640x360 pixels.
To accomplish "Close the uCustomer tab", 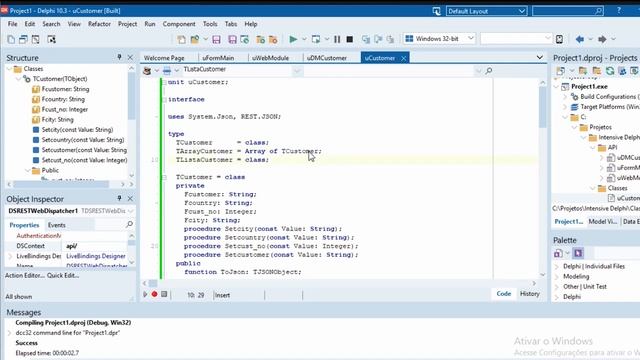I will click(x=404, y=58).
